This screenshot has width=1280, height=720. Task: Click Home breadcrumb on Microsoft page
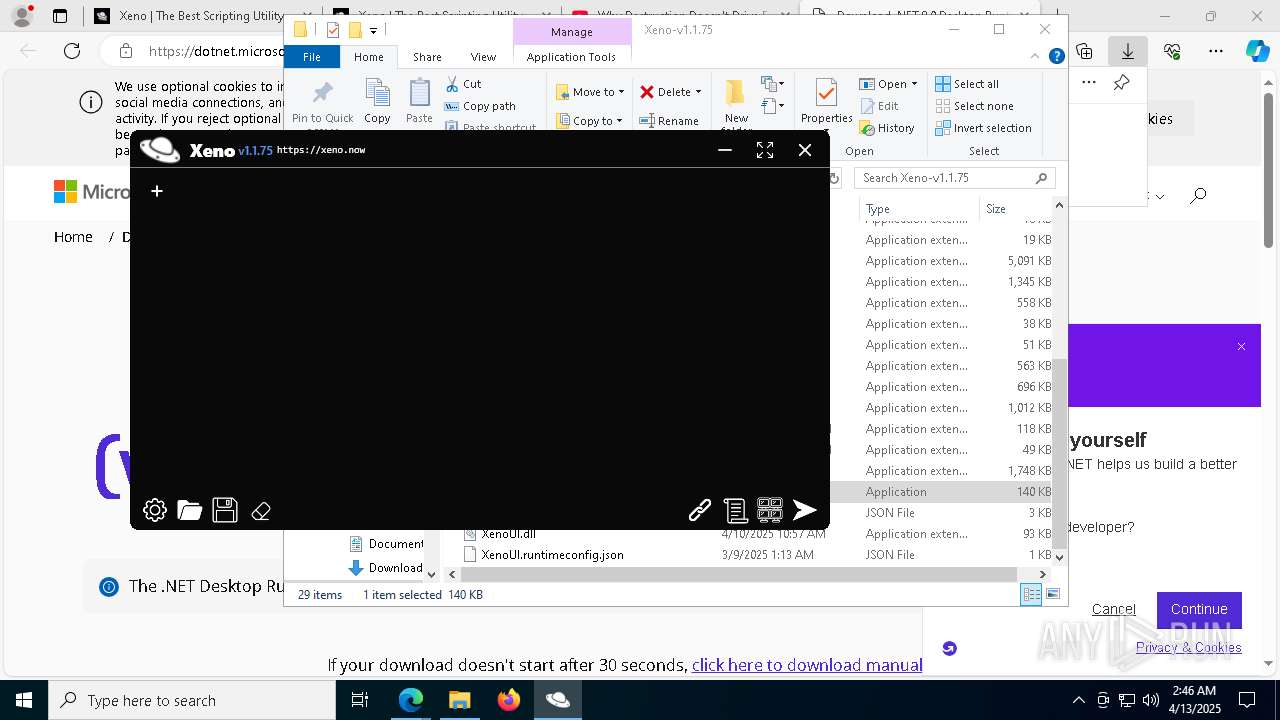pyautogui.click(x=73, y=237)
